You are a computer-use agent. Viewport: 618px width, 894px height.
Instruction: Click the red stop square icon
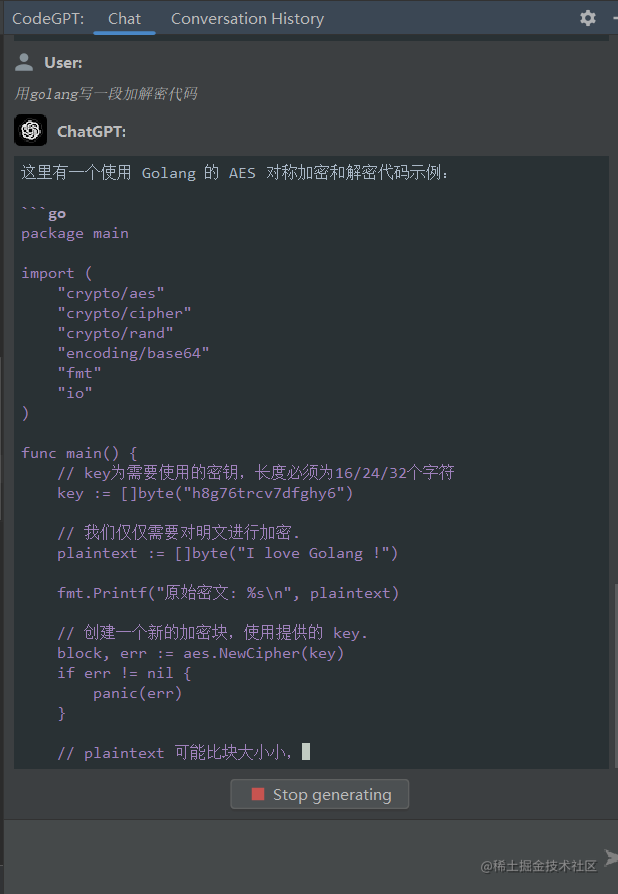pyautogui.click(x=258, y=794)
